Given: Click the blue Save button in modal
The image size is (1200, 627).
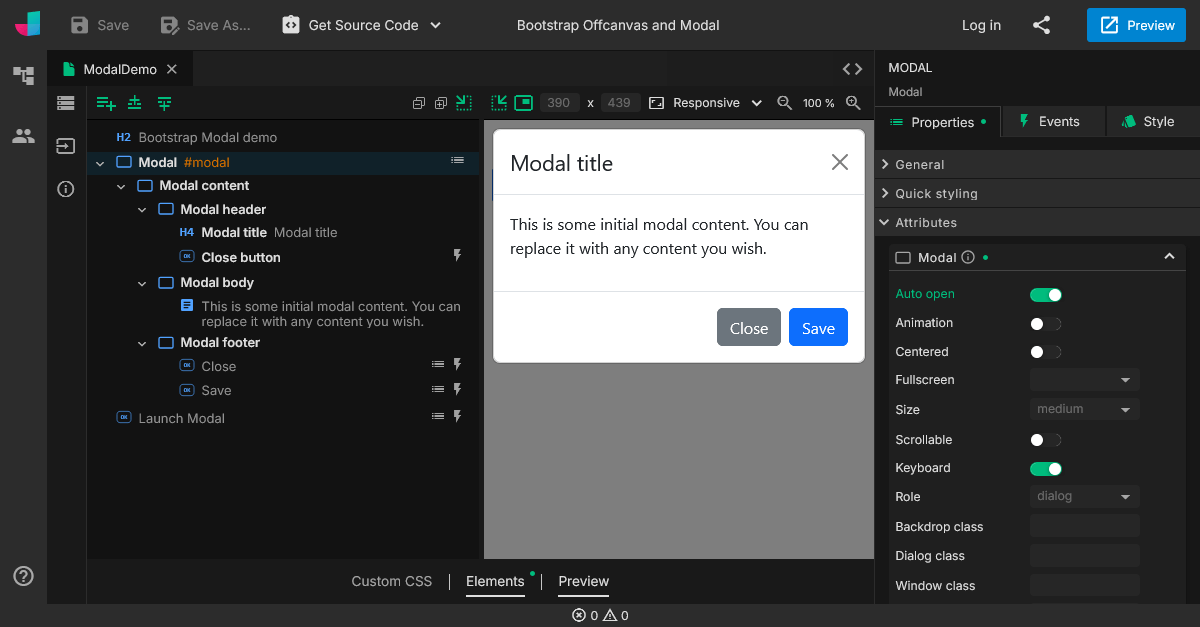Looking at the screenshot, I should (818, 327).
